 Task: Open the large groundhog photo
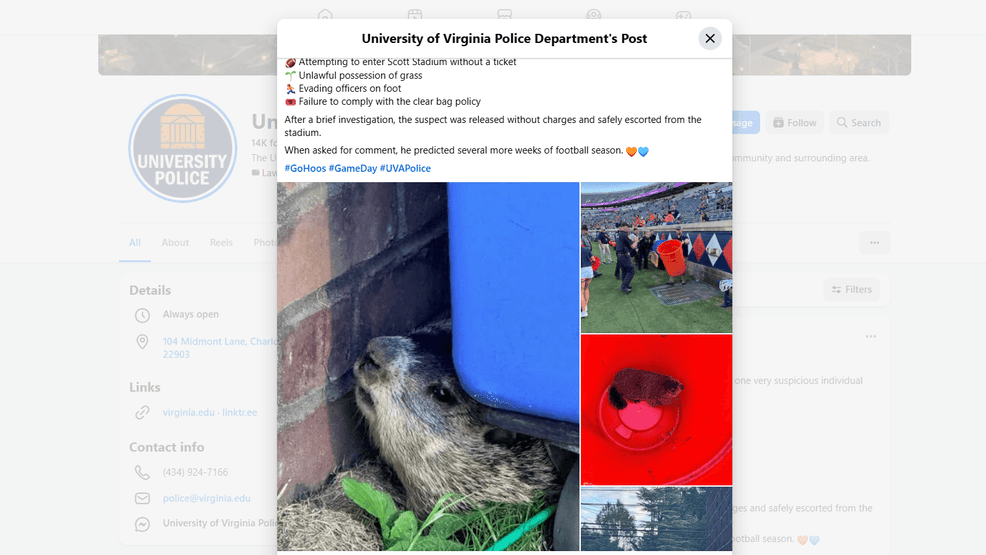point(428,366)
